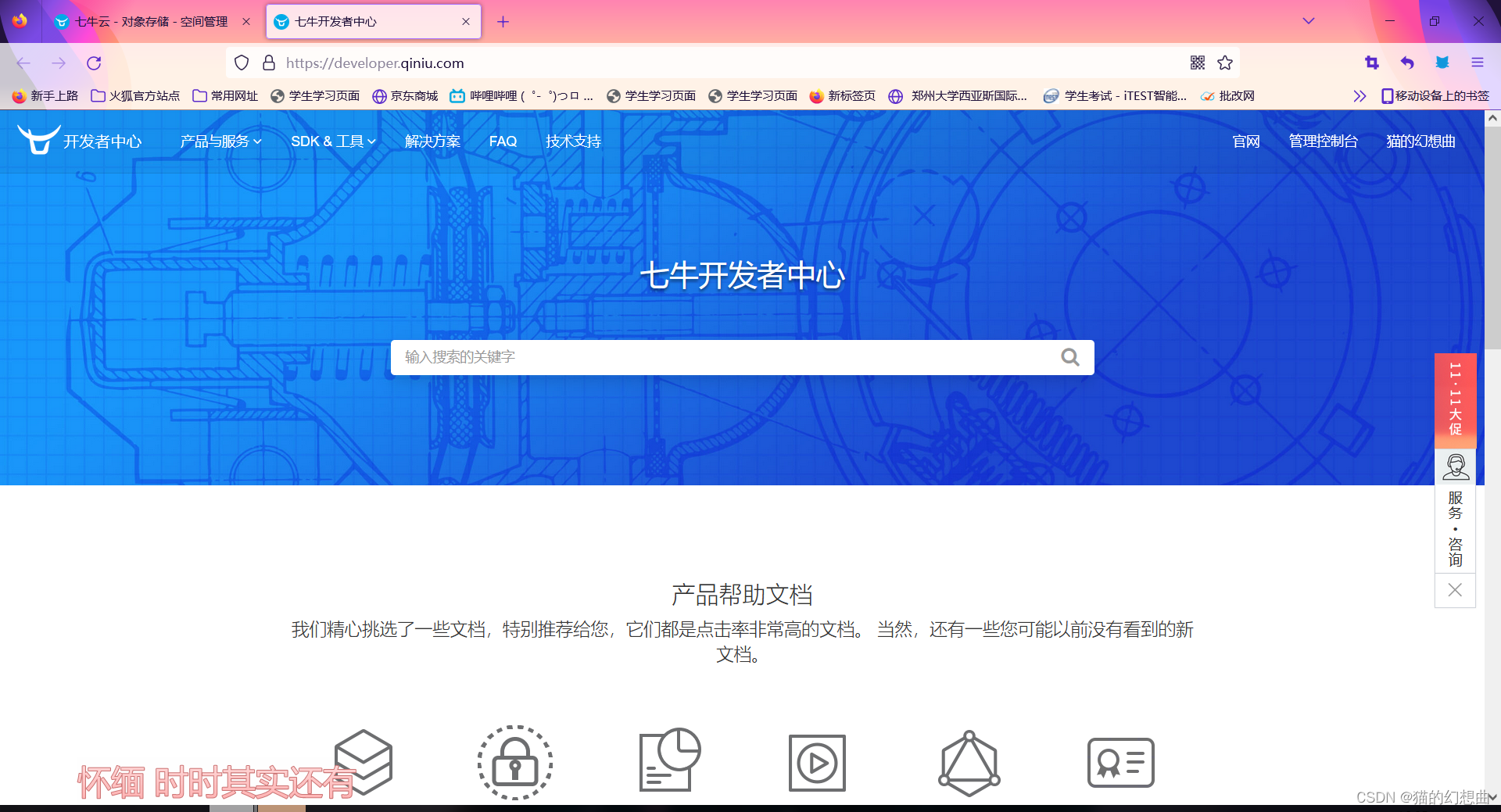
Task: Open the video play document icon
Action: 817,762
